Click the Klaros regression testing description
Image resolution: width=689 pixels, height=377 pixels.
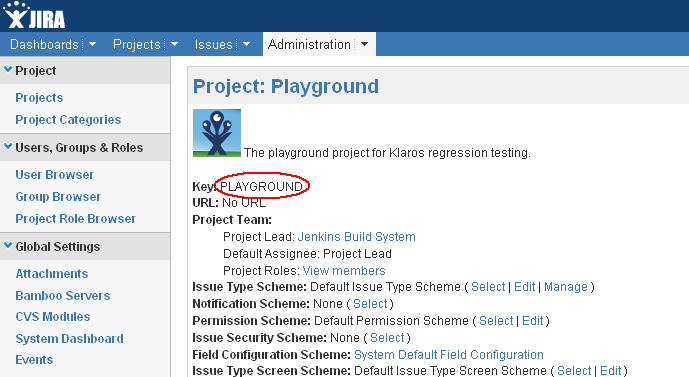click(387, 152)
